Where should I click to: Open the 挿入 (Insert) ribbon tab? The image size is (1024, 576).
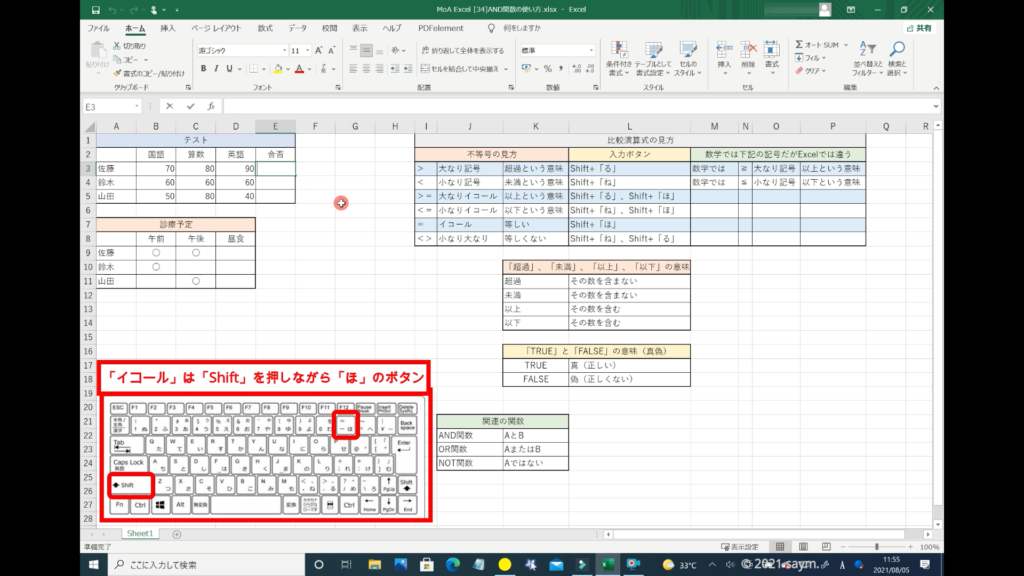click(x=168, y=28)
